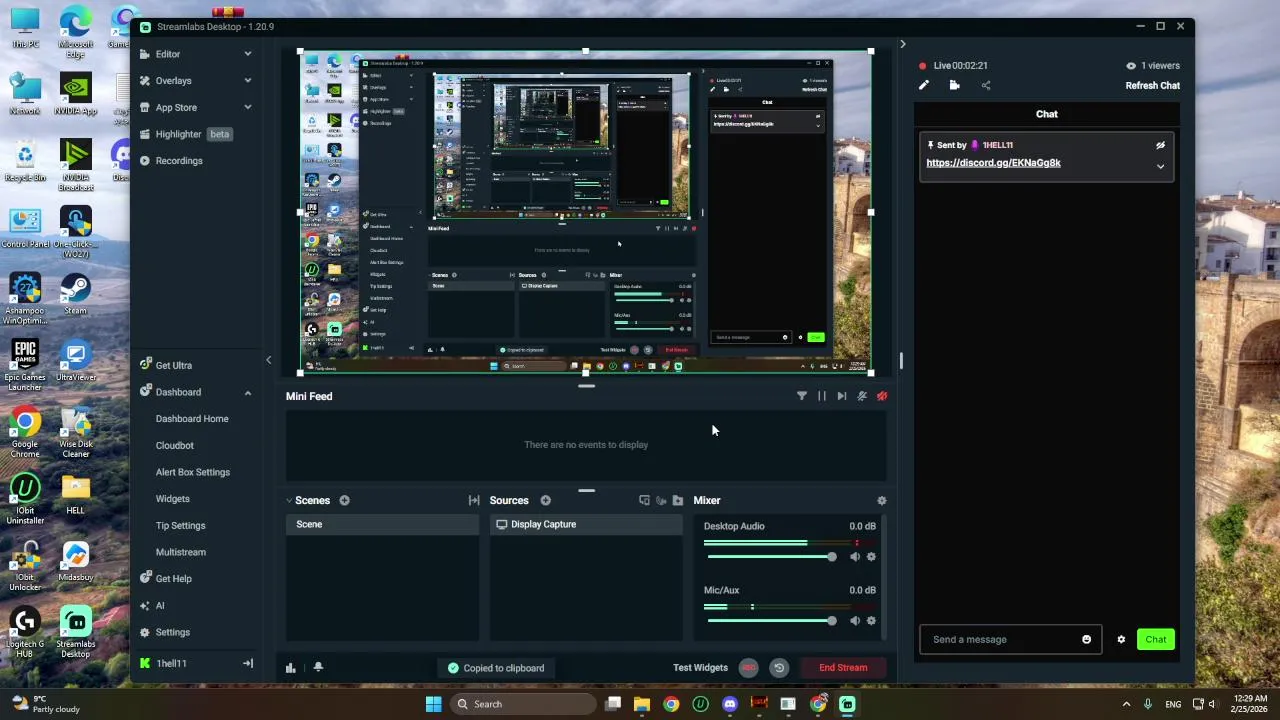Open Tip Settings
The width and height of the screenshot is (1280, 720).
[x=180, y=526]
